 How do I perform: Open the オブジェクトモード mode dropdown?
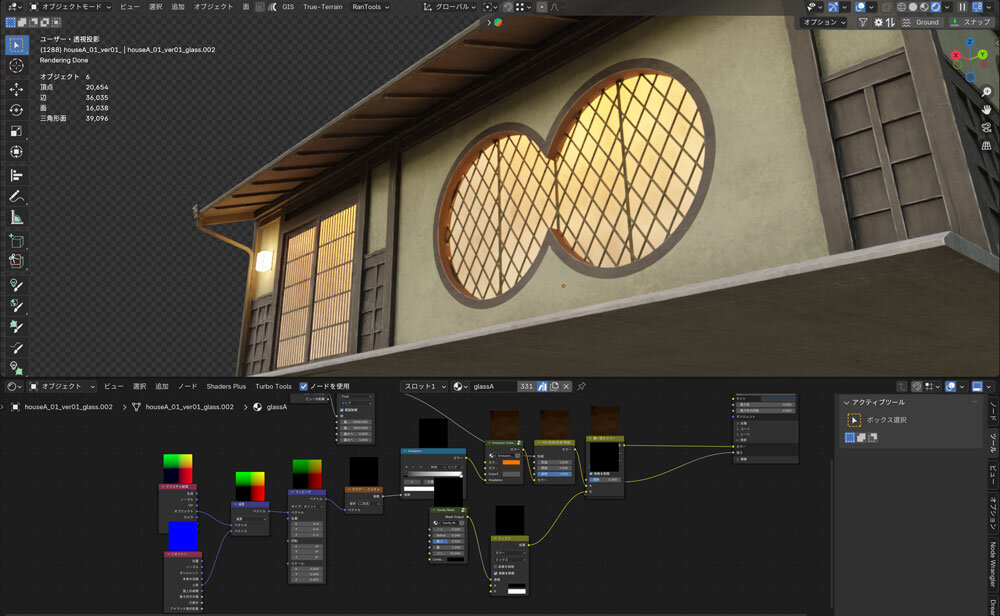(x=68, y=6)
